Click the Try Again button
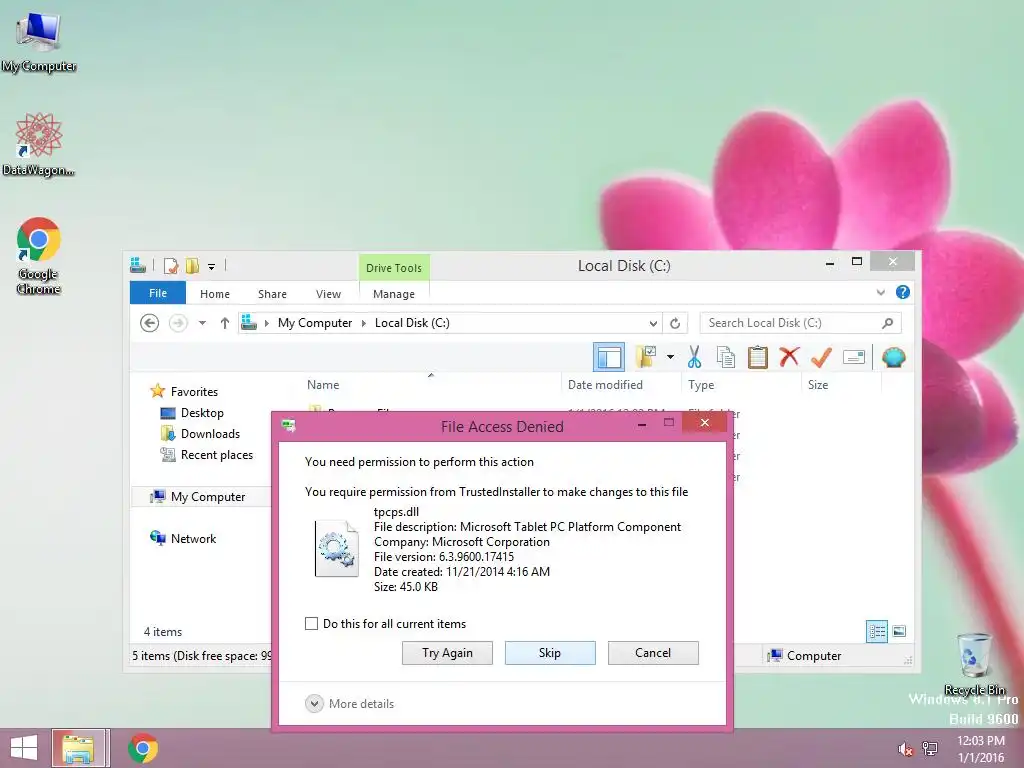 point(447,653)
